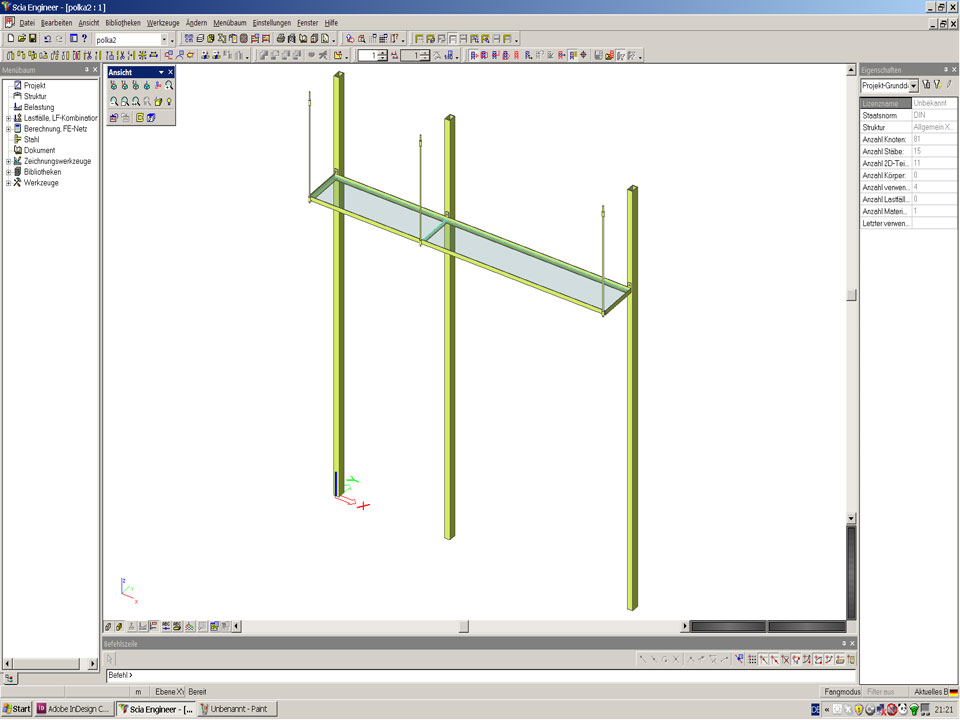Click the Undo arrow icon
960x720 pixels.
(47, 39)
